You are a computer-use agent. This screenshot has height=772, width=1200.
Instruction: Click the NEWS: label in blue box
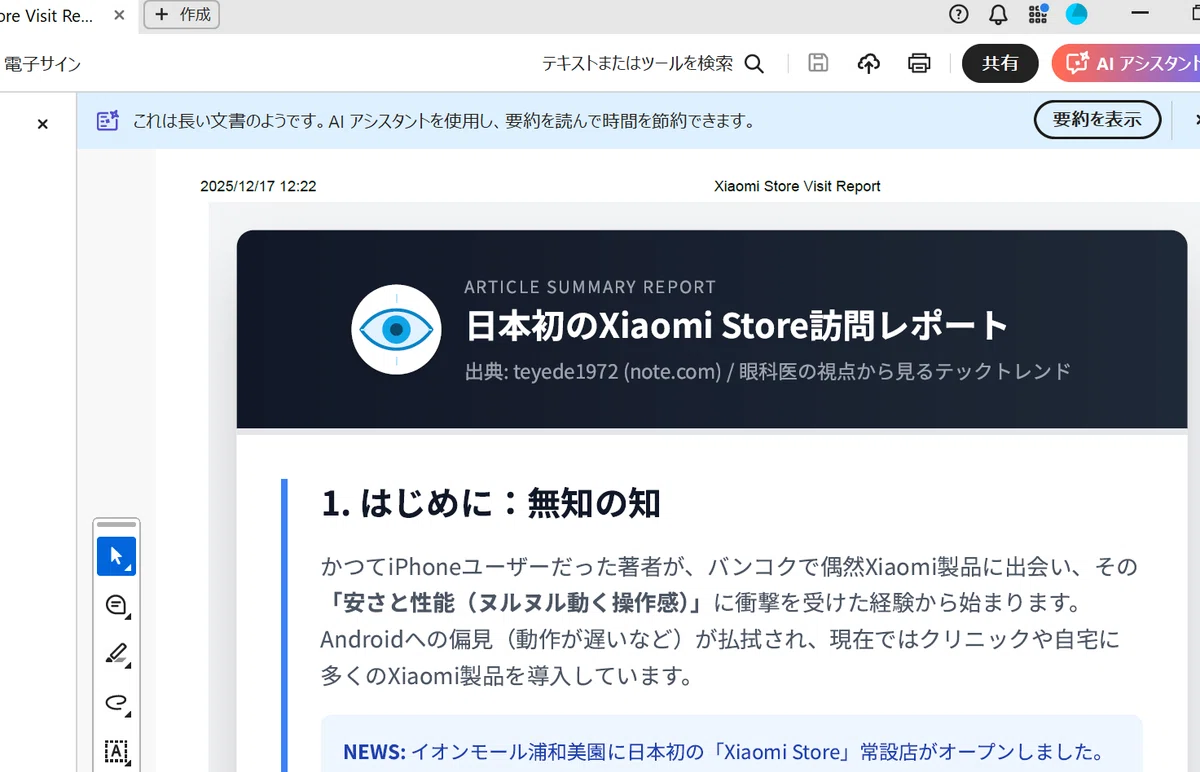[x=374, y=751]
